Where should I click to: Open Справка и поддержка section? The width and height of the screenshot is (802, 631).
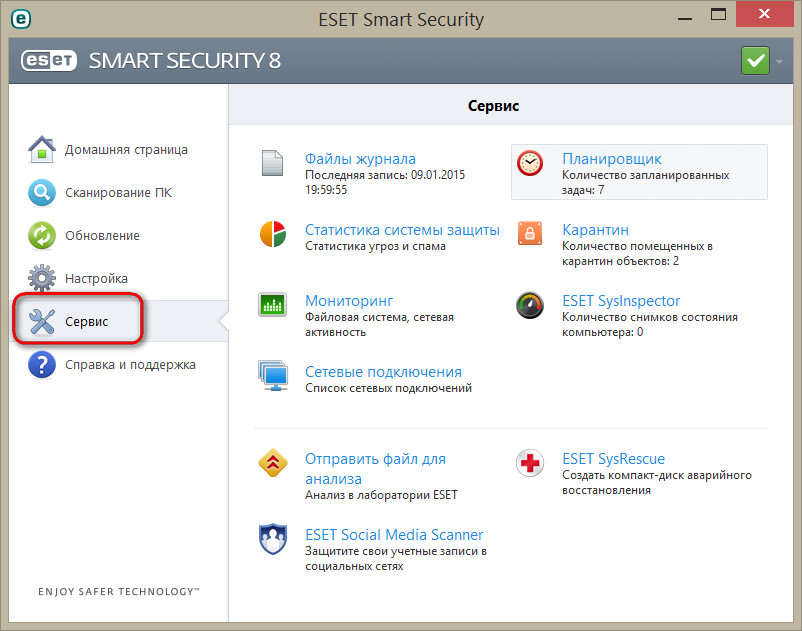point(130,365)
